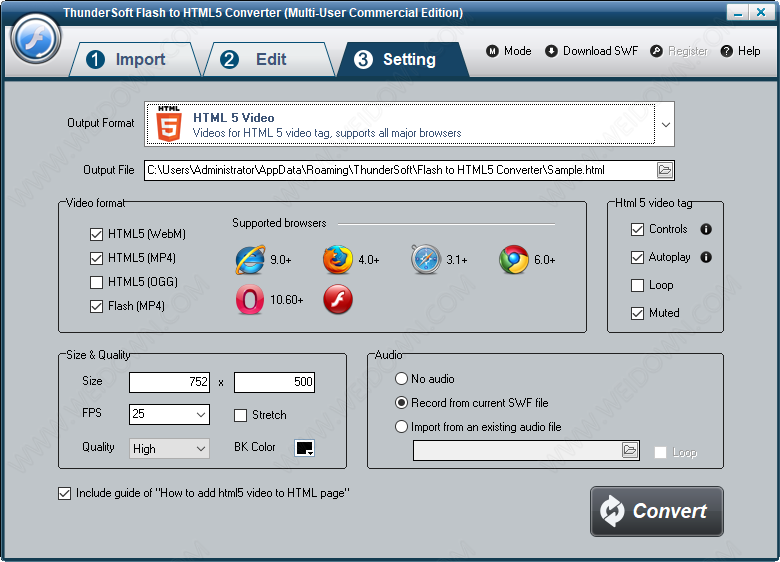Open the Mode menu
The image size is (780, 562).
[508, 51]
